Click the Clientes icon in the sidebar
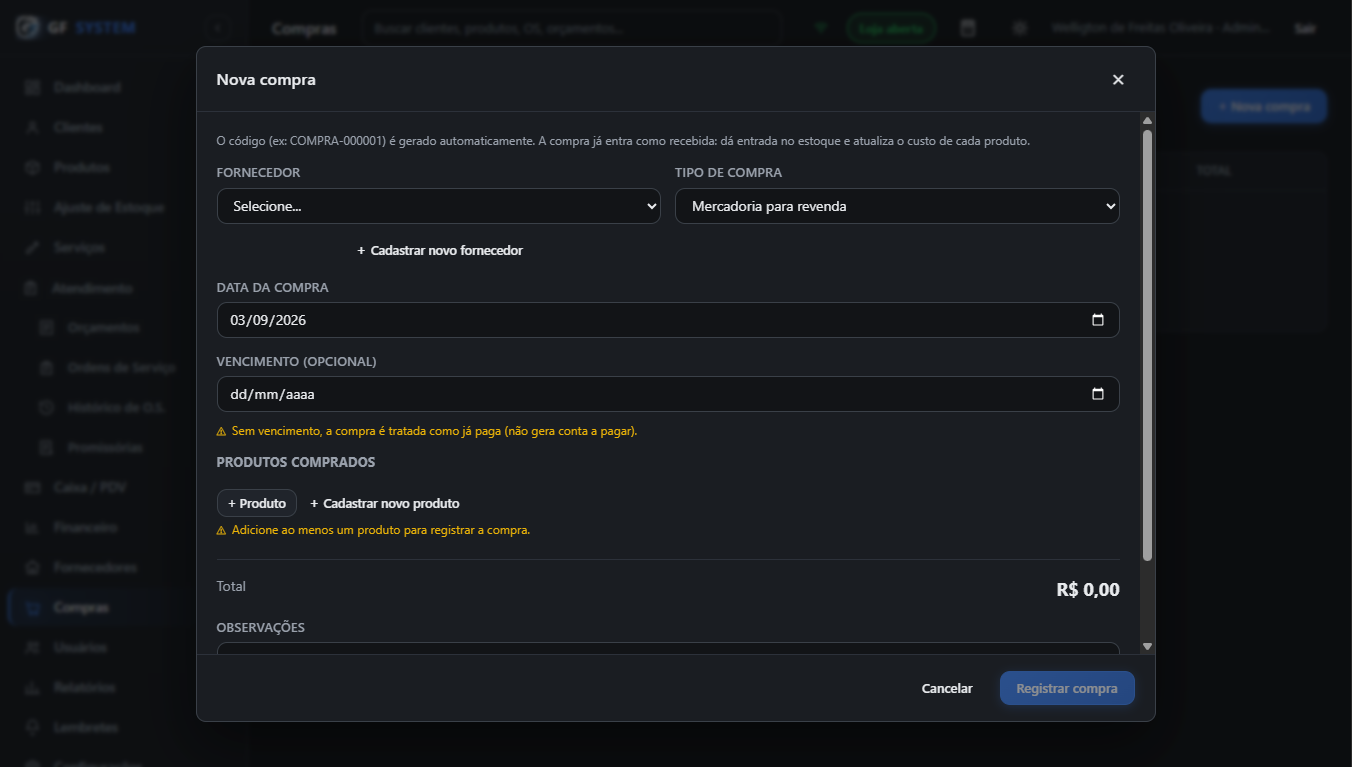The height and width of the screenshot is (767, 1352). [x=32, y=128]
